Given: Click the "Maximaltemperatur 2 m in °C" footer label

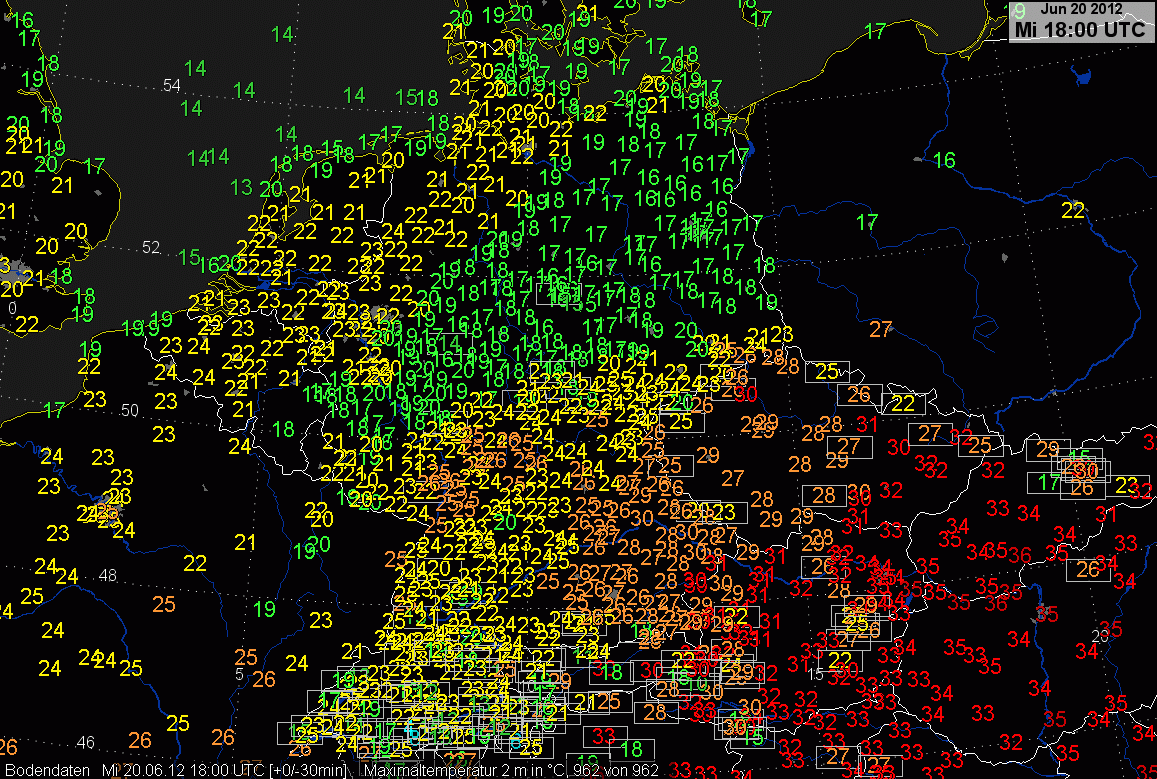Looking at the screenshot, I should click(x=461, y=771).
